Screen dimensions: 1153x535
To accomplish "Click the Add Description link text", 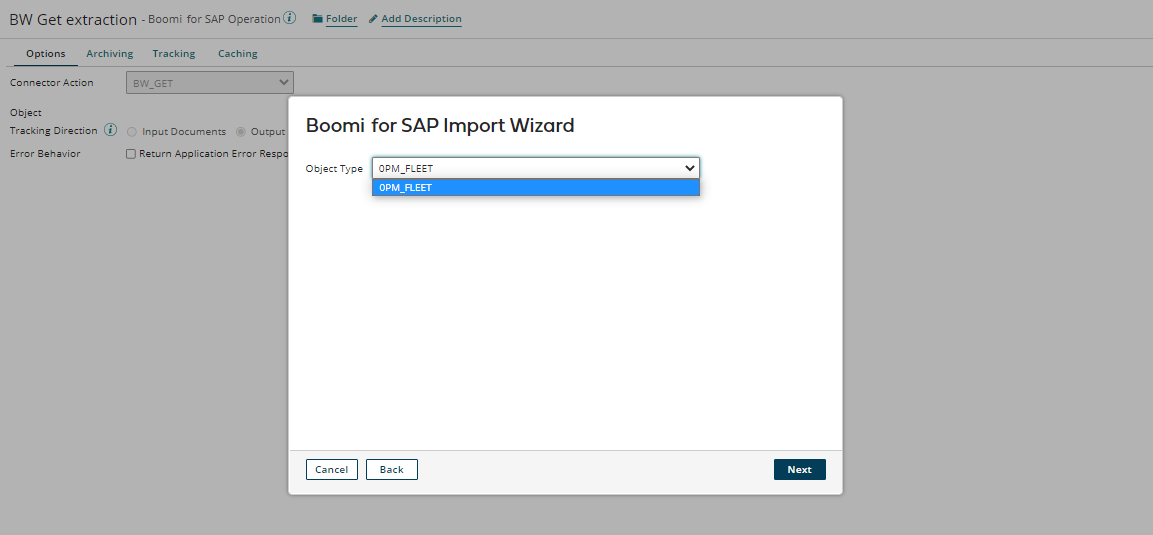I will point(421,19).
